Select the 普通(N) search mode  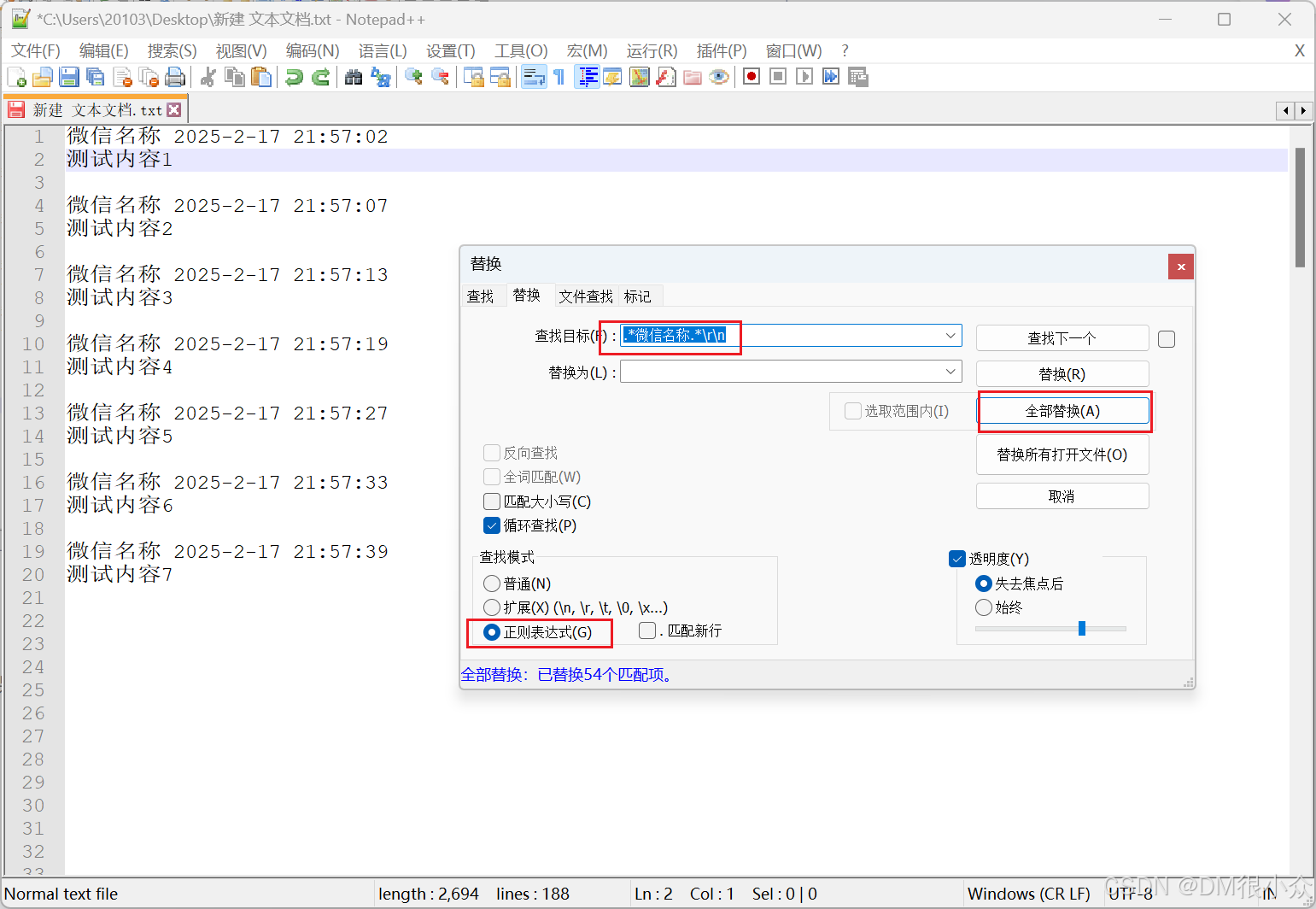point(492,584)
